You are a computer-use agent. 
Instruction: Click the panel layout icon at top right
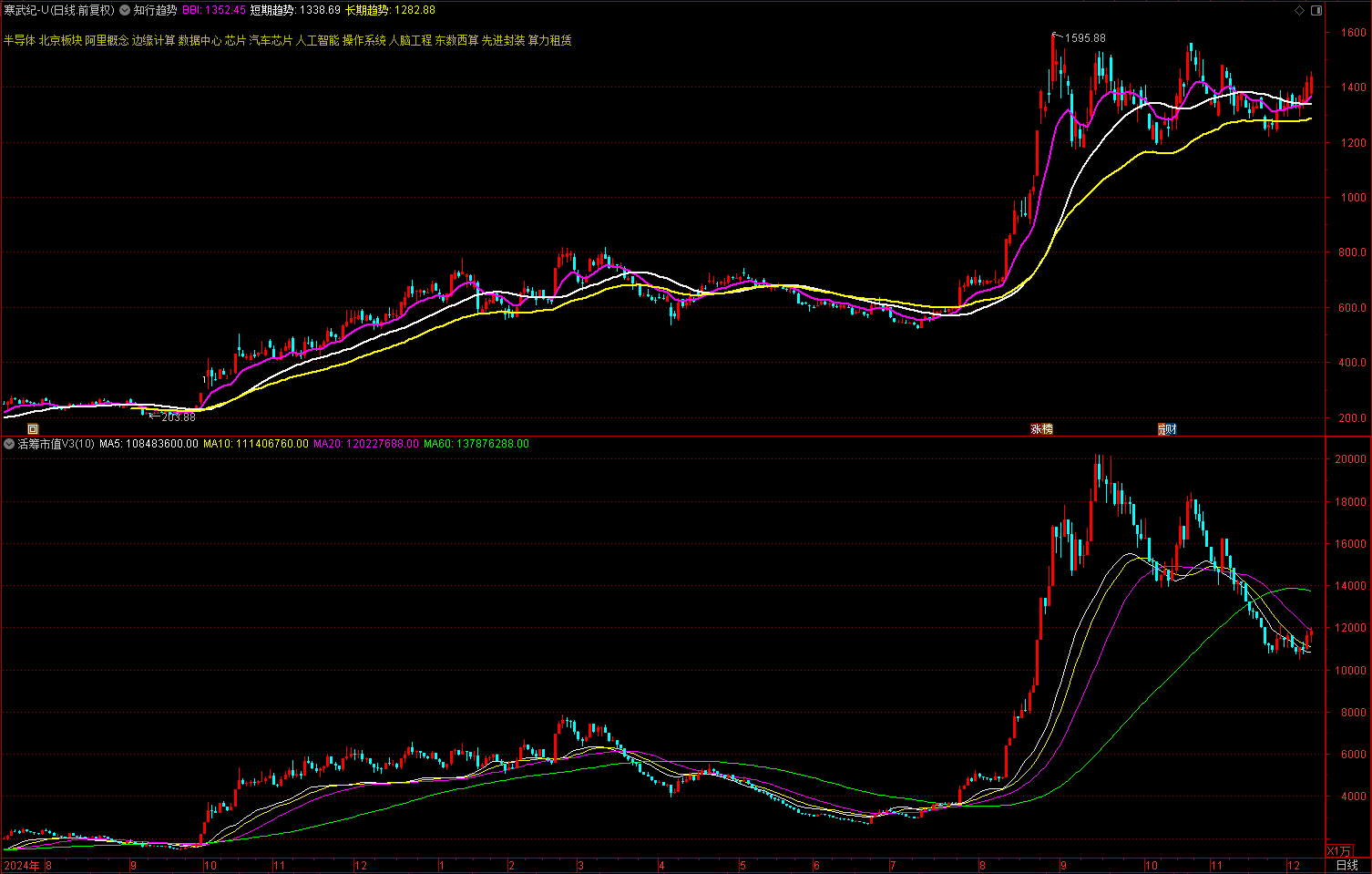1316,10
